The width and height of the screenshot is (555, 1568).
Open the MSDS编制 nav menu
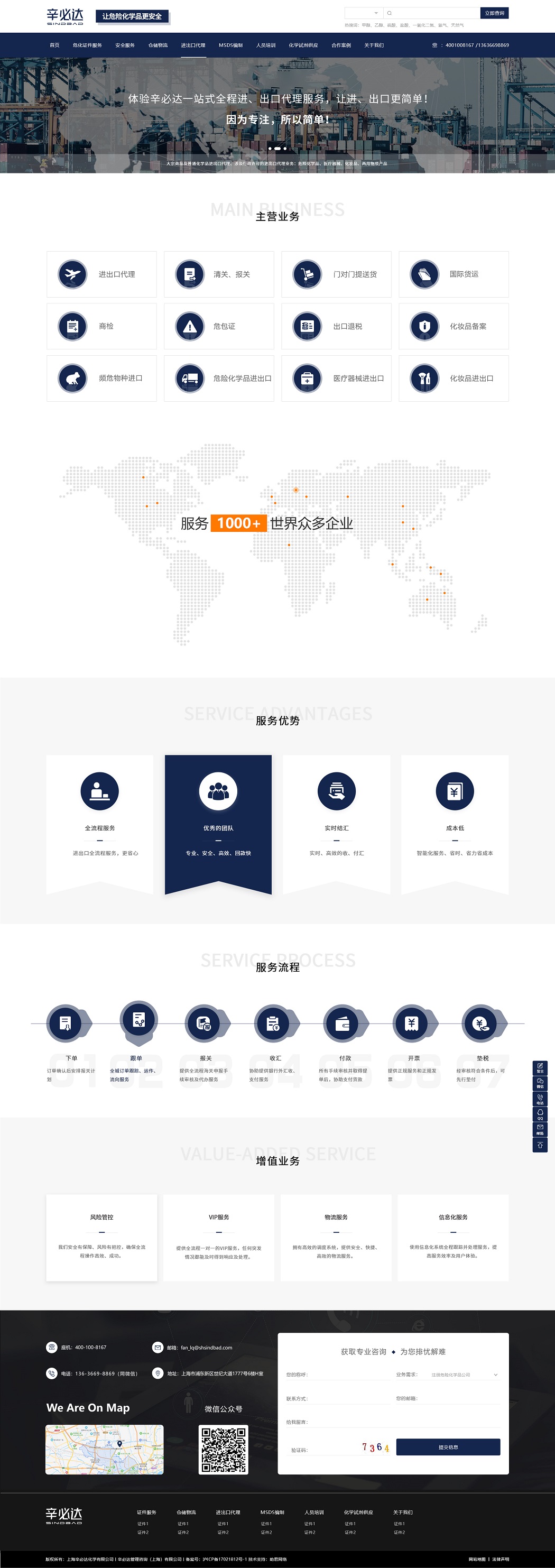[x=230, y=45]
